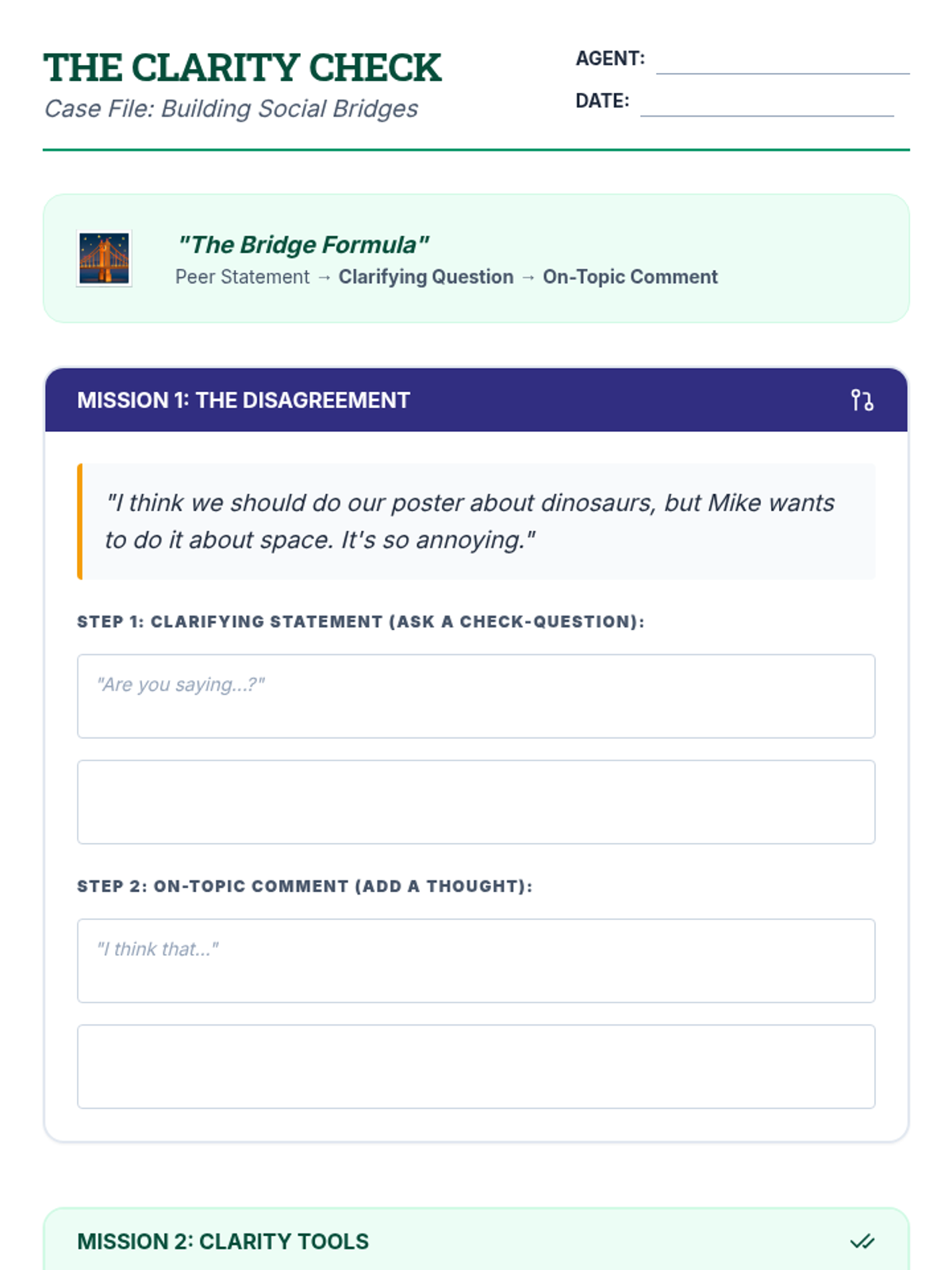Click the "Peer Statement" formula step
The width and height of the screenshot is (952, 1270).
[x=242, y=277]
